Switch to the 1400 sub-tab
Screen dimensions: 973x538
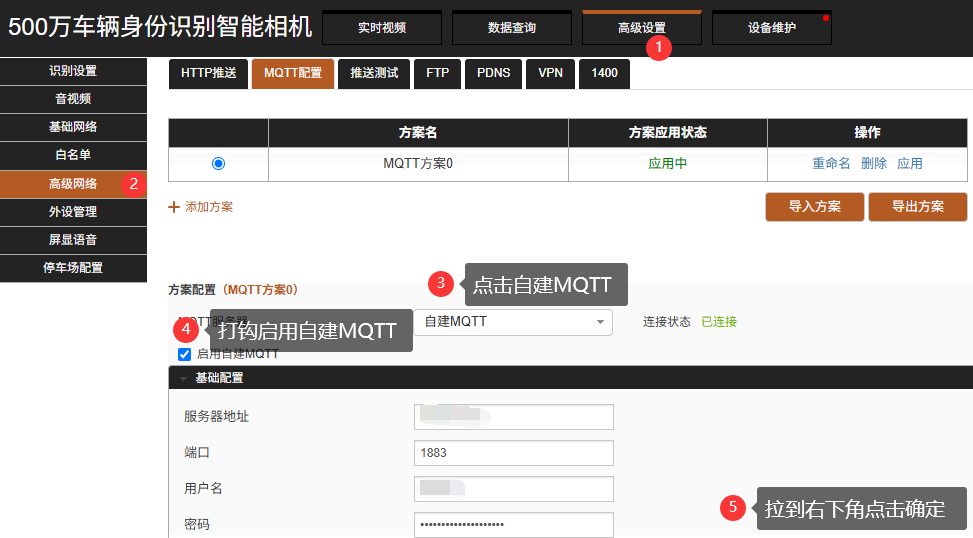(x=604, y=73)
